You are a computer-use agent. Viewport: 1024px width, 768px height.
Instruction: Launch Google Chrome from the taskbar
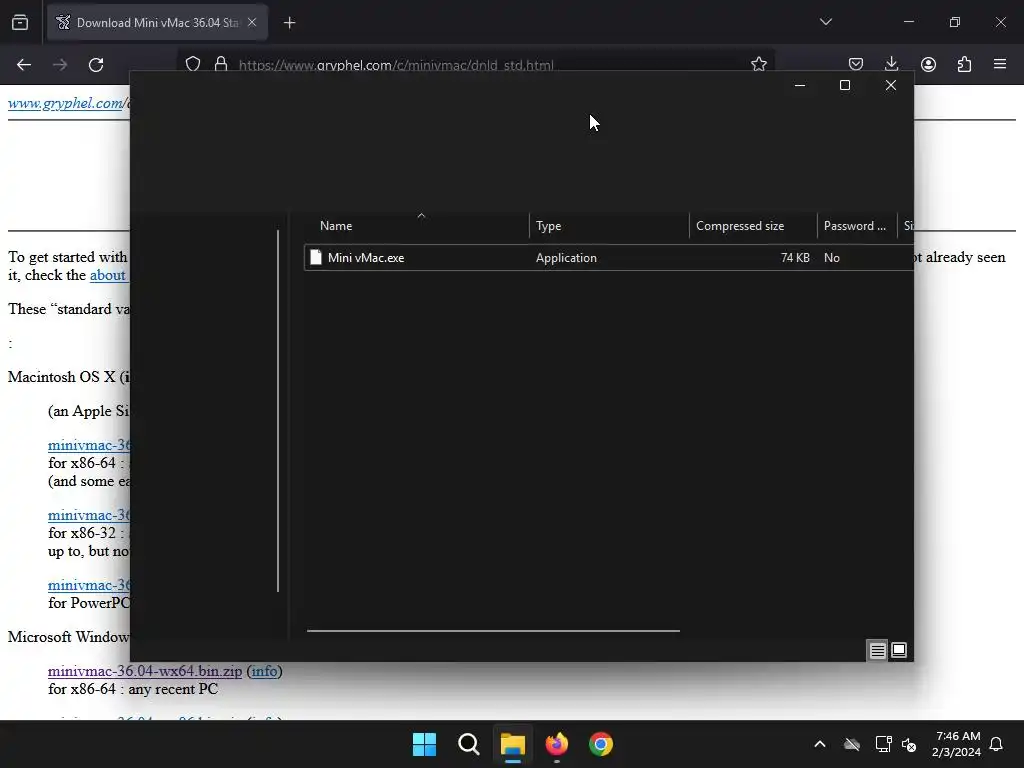point(601,744)
